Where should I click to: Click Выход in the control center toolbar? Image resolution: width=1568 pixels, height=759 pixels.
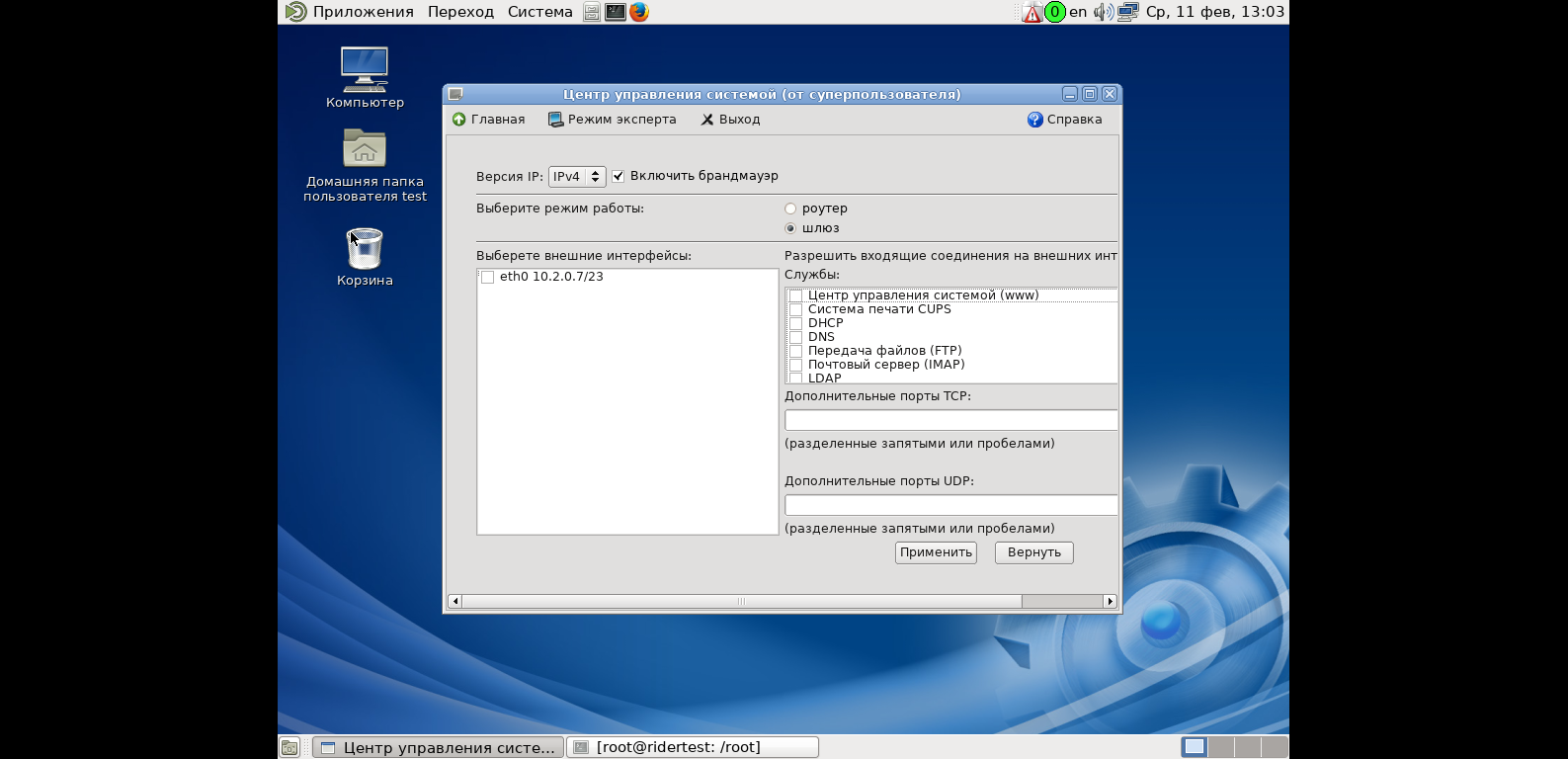click(x=730, y=120)
